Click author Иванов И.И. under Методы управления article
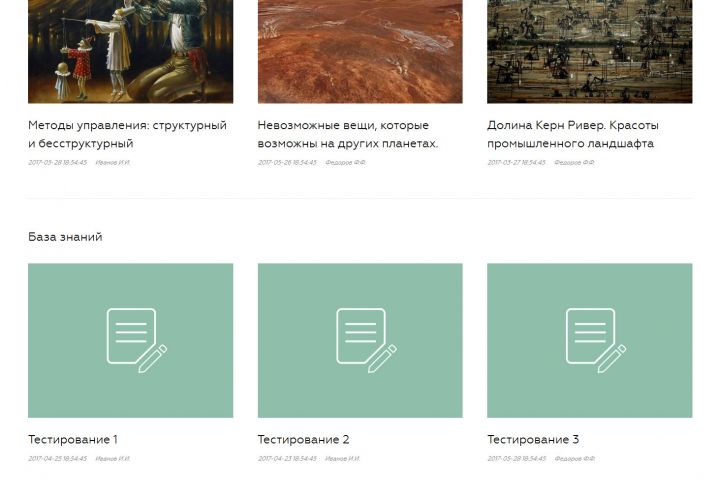Viewport: 720px width, 480px height. pos(112,163)
